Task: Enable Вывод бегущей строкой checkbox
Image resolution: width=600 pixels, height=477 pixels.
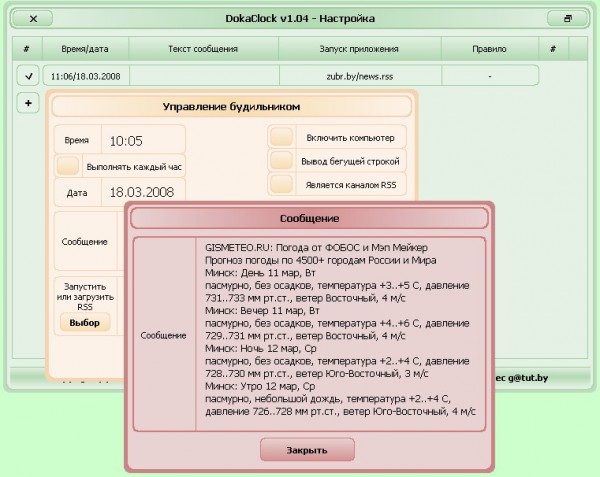Action: (x=281, y=161)
